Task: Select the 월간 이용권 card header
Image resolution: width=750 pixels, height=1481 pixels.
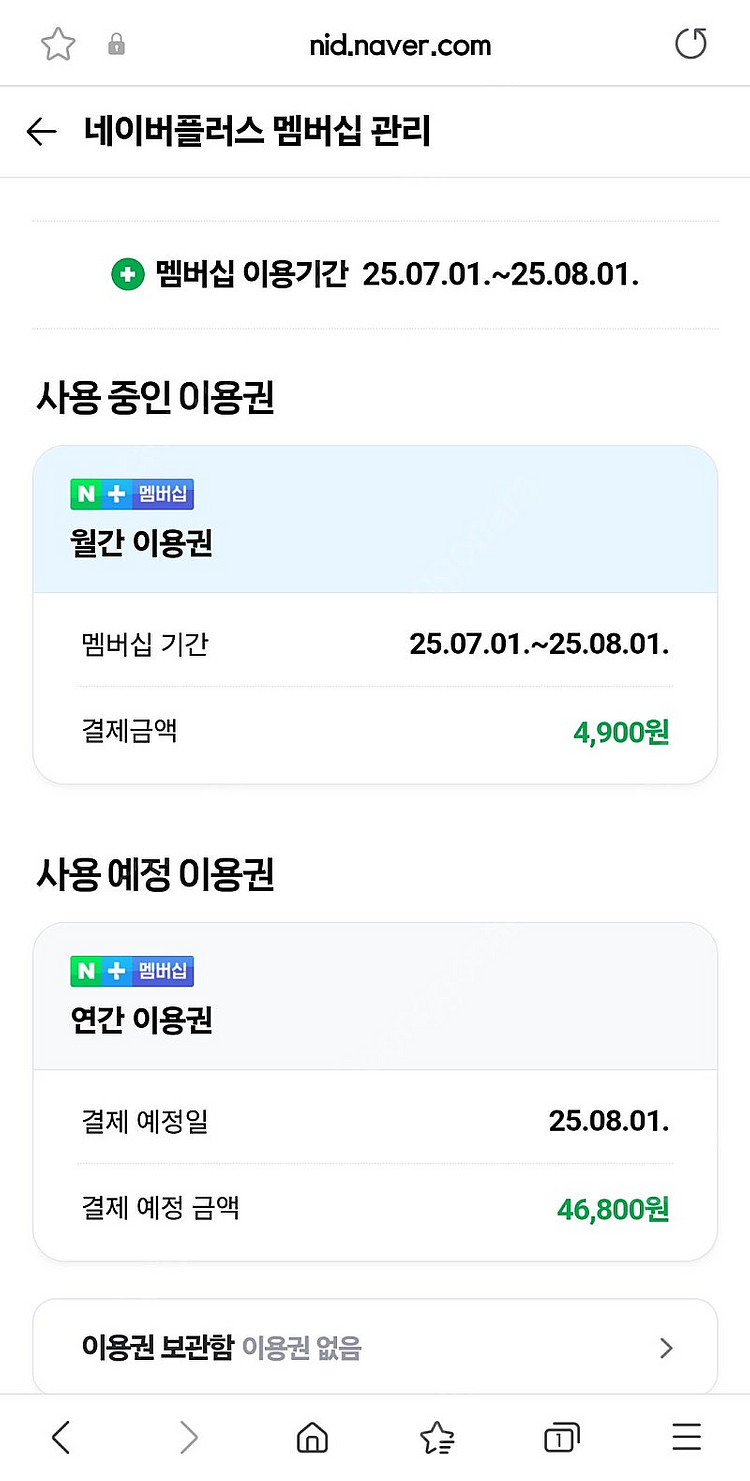Action: pyautogui.click(x=375, y=520)
